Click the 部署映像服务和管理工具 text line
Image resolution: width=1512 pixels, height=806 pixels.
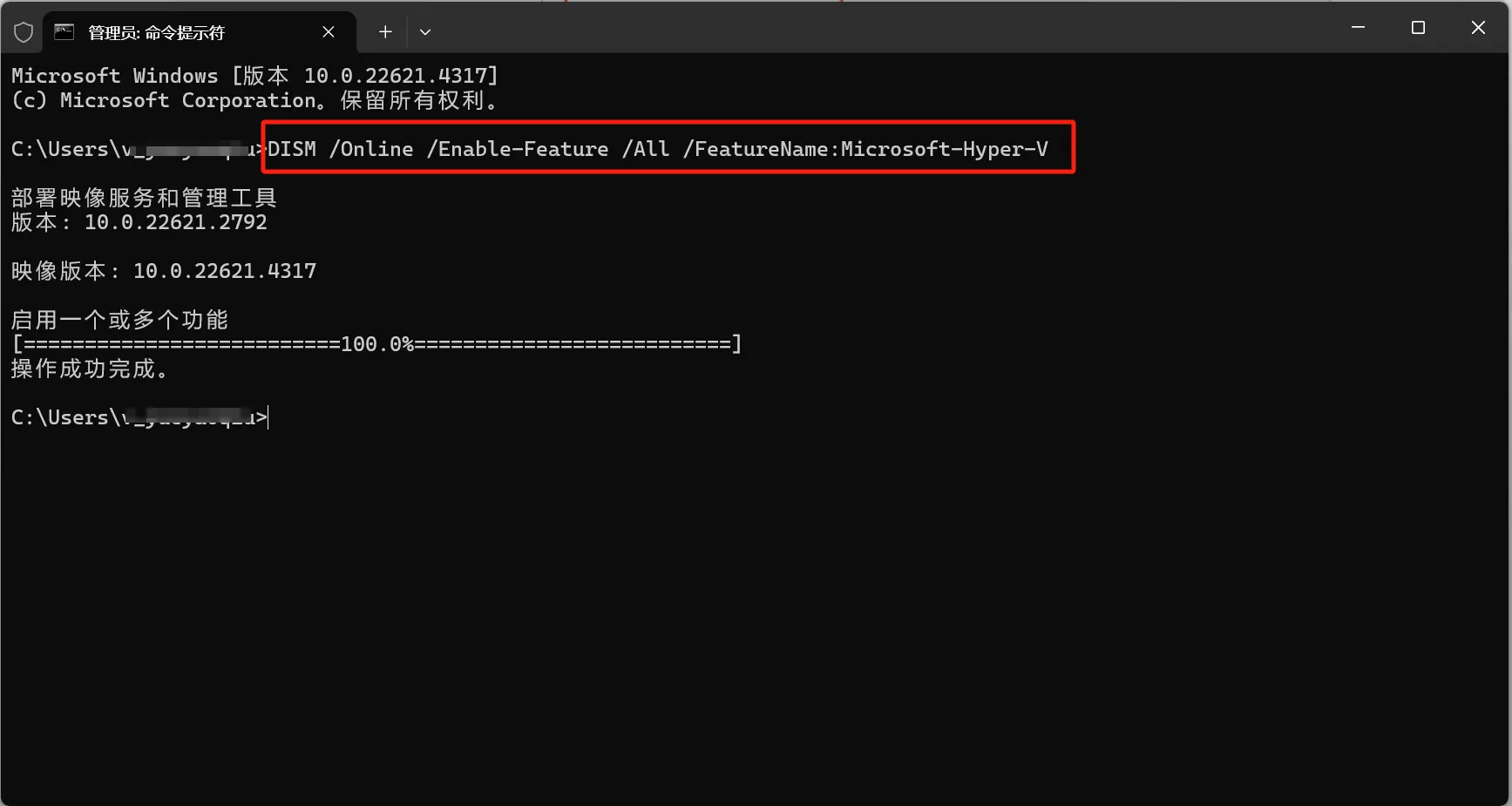pos(144,198)
